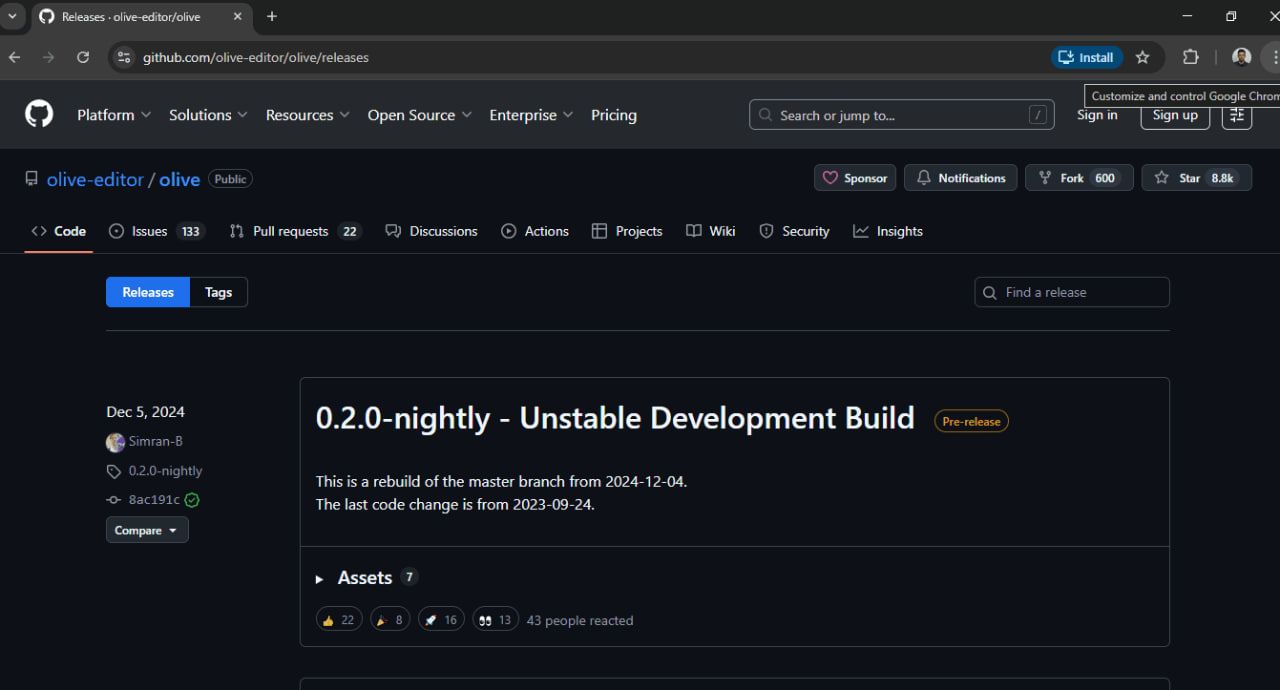Reload the page with refresh icon

(x=83, y=57)
